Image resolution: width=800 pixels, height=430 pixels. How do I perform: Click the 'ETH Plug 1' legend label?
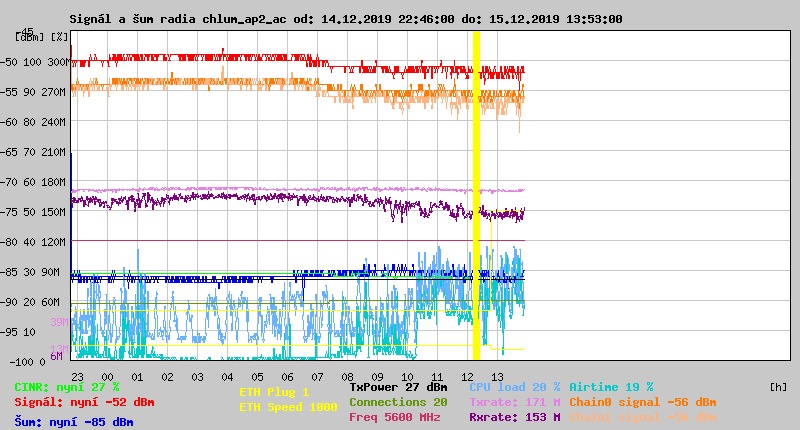[274, 392]
